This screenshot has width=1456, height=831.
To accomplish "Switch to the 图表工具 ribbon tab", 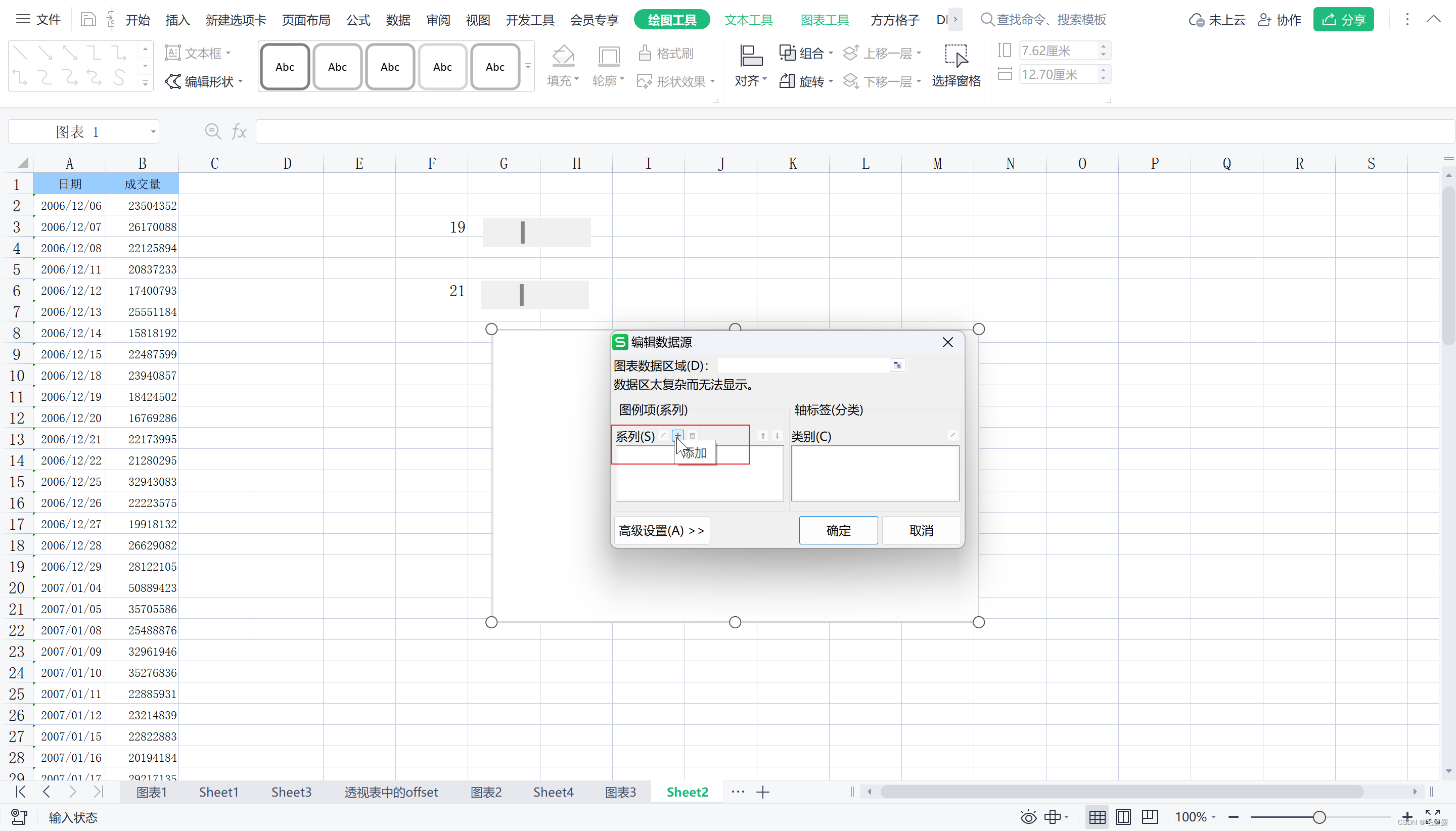I will coord(825,20).
